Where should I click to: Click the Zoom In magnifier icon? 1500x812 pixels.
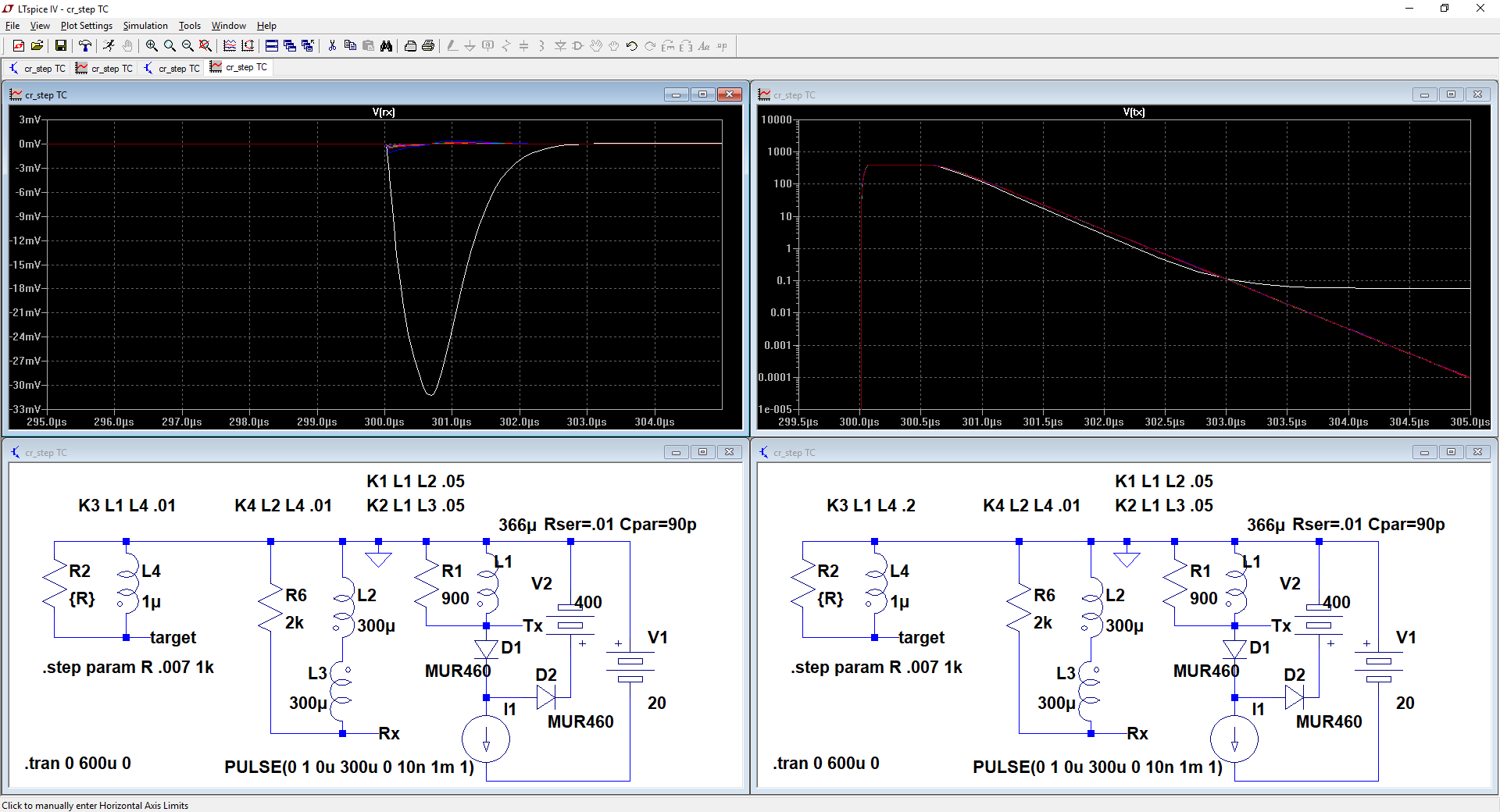[152, 46]
